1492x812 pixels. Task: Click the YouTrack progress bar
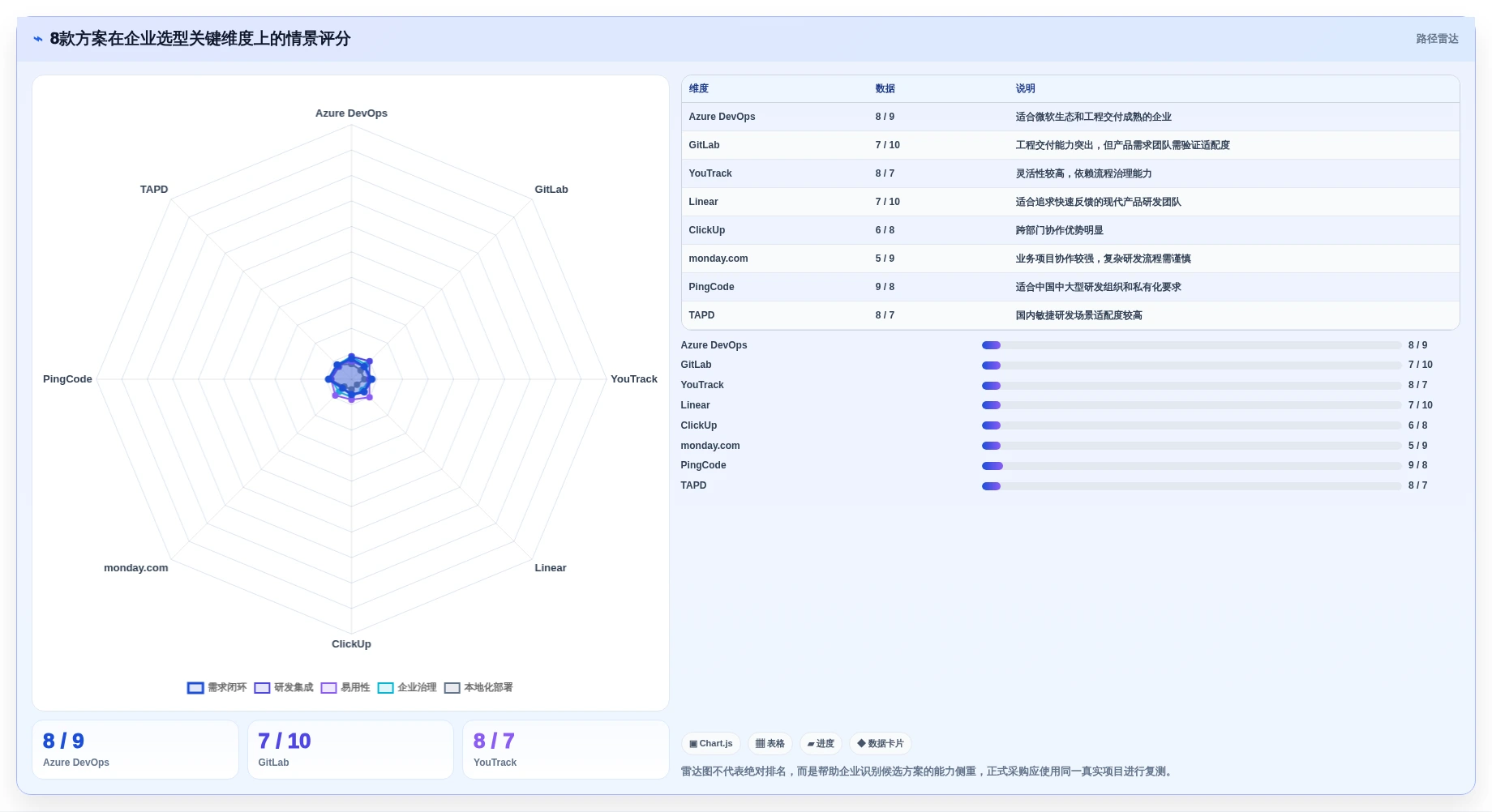(x=1191, y=386)
